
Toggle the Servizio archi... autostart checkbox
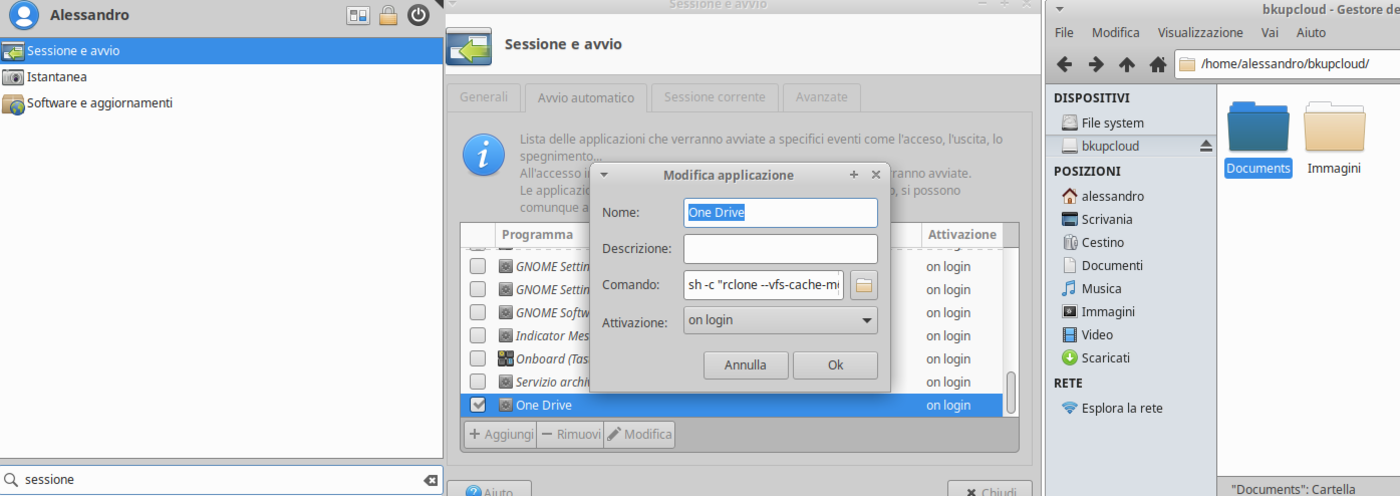pos(478,382)
